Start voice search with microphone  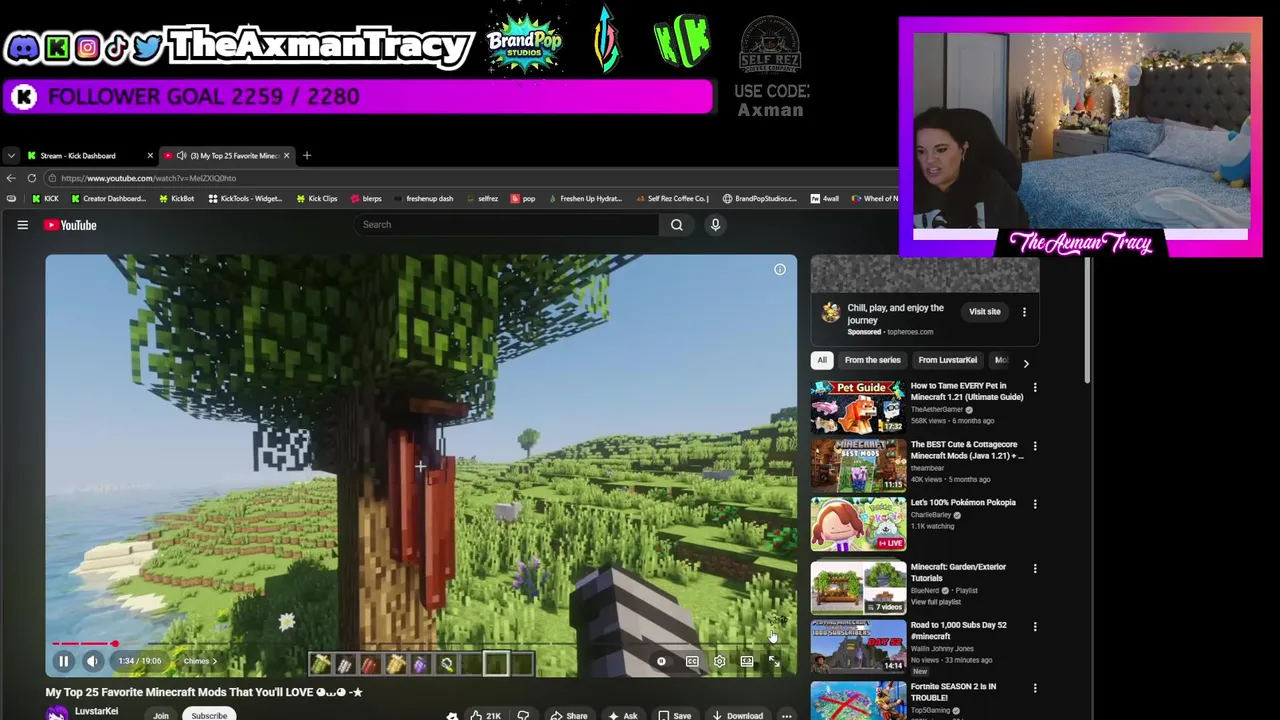(715, 225)
